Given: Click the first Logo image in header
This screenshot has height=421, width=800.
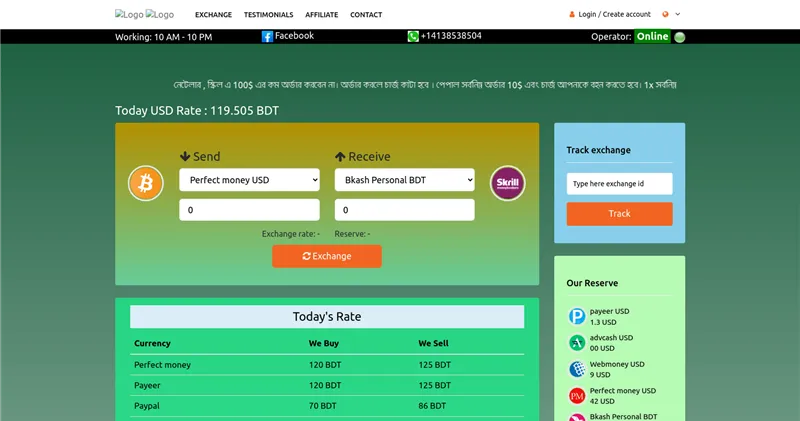Looking at the screenshot, I should (x=129, y=14).
